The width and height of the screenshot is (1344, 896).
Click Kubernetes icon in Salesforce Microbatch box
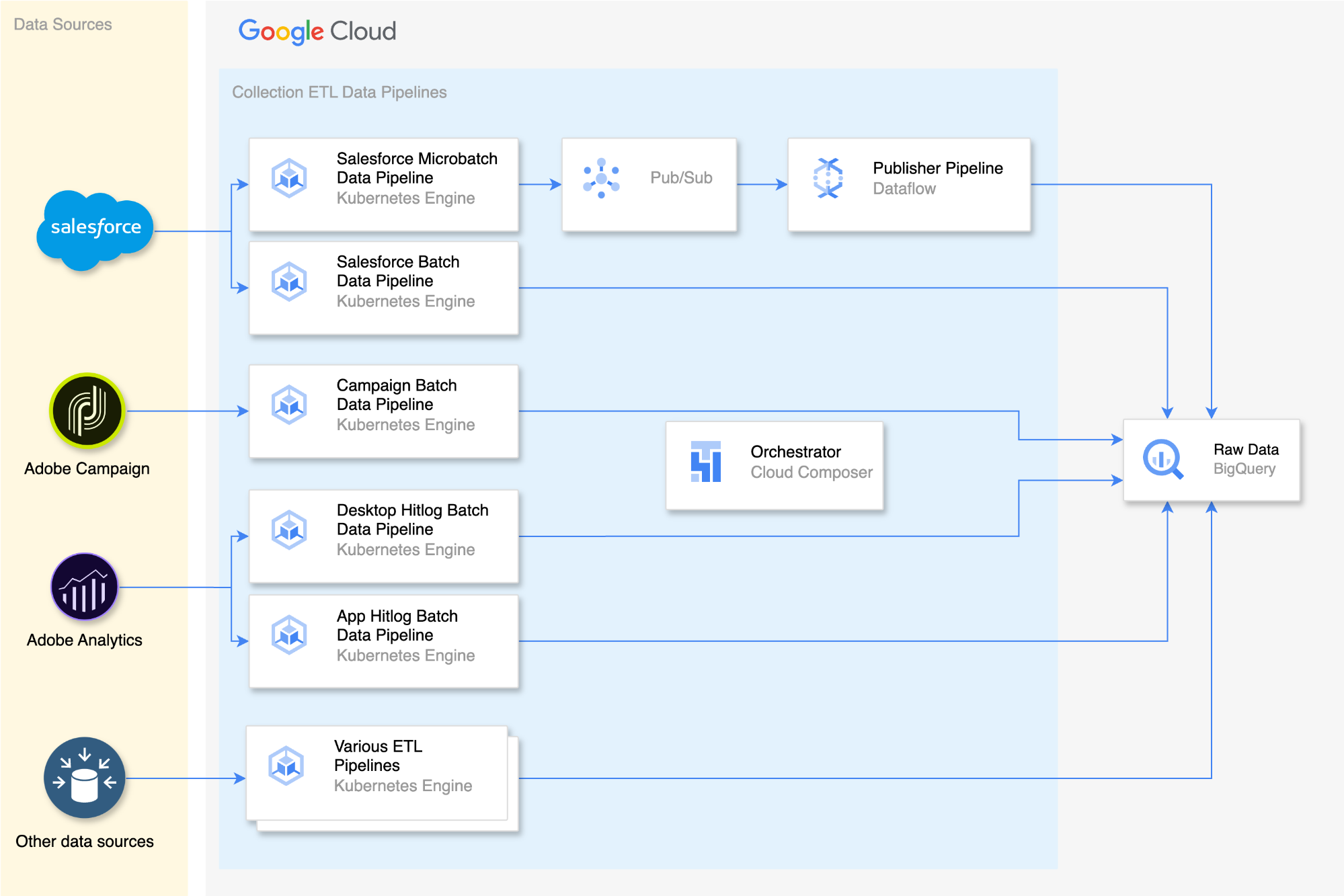tap(289, 178)
